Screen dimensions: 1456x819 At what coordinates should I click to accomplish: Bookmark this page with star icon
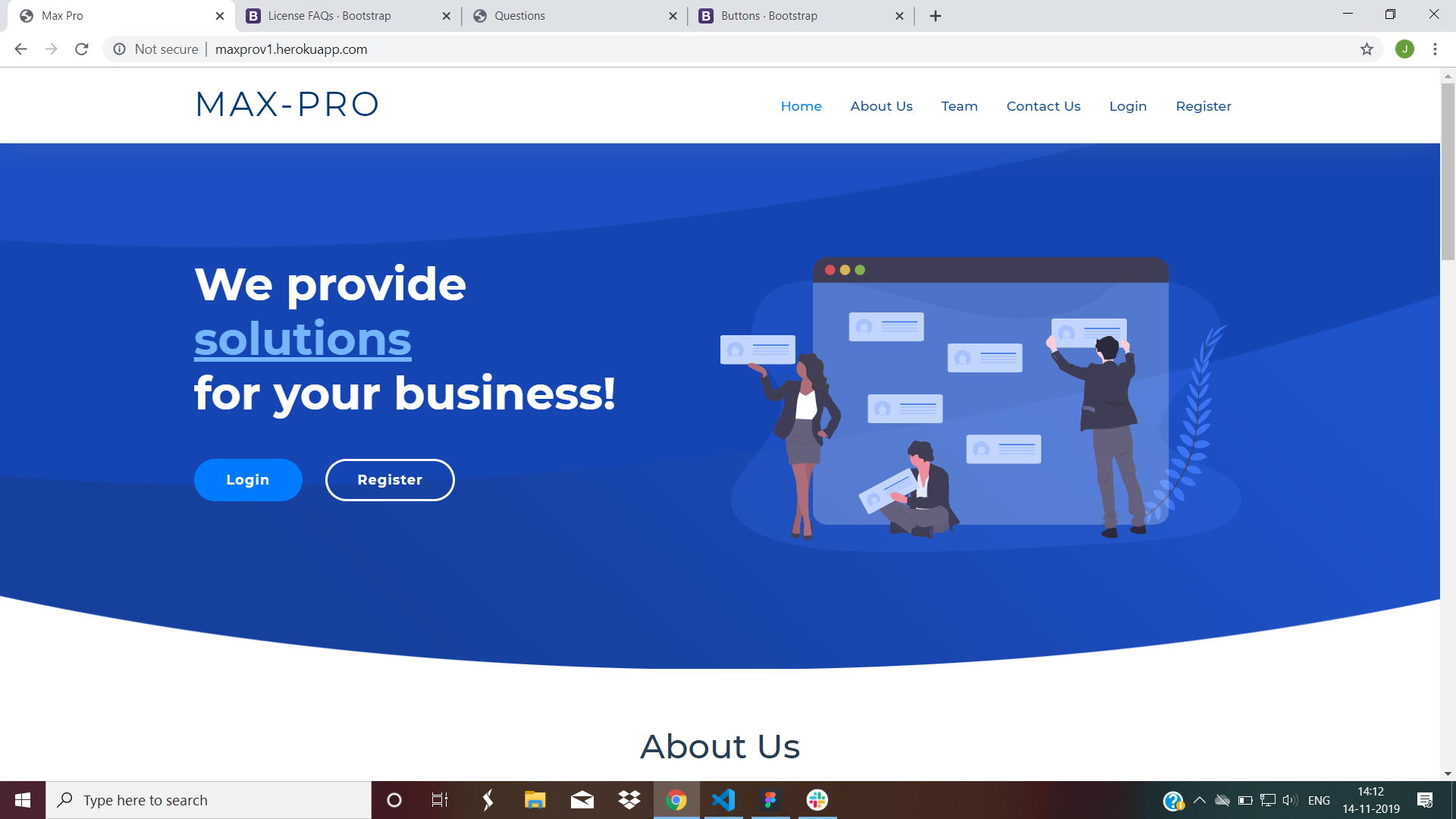1367,49
